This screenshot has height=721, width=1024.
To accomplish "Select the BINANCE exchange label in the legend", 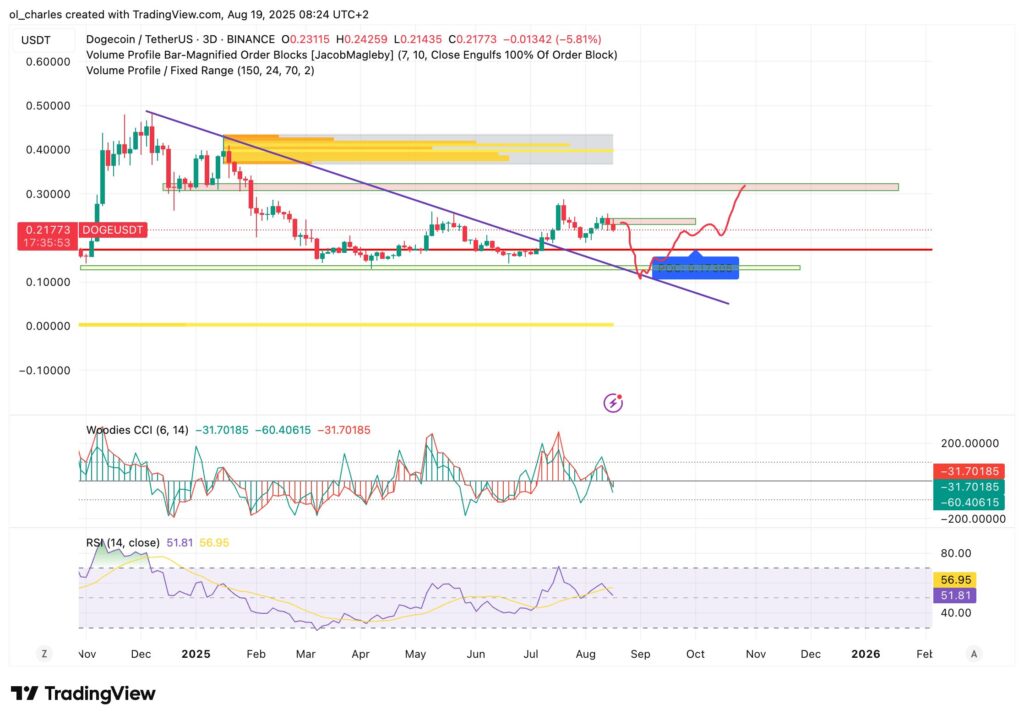I will coord(253,39).
